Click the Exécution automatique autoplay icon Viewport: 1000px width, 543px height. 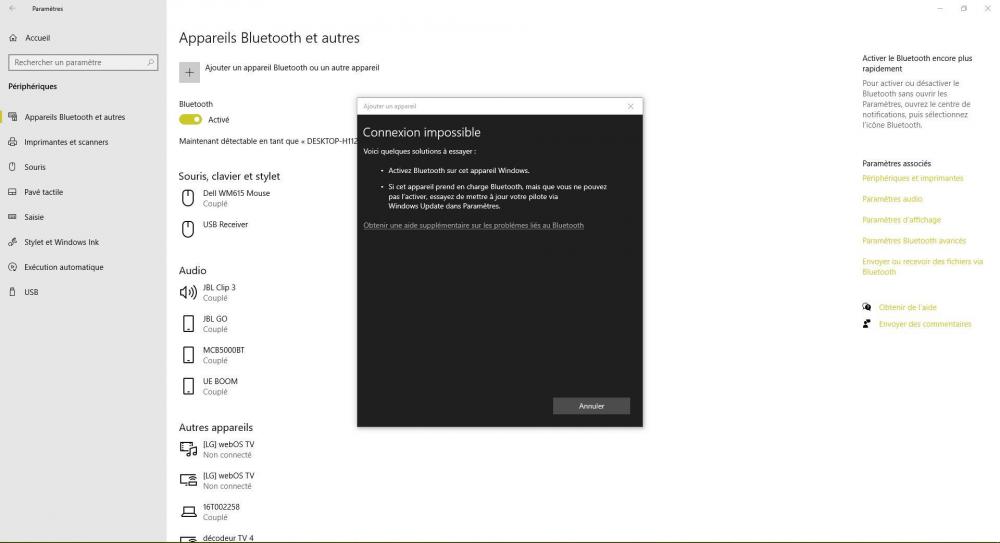coord(12,267)
